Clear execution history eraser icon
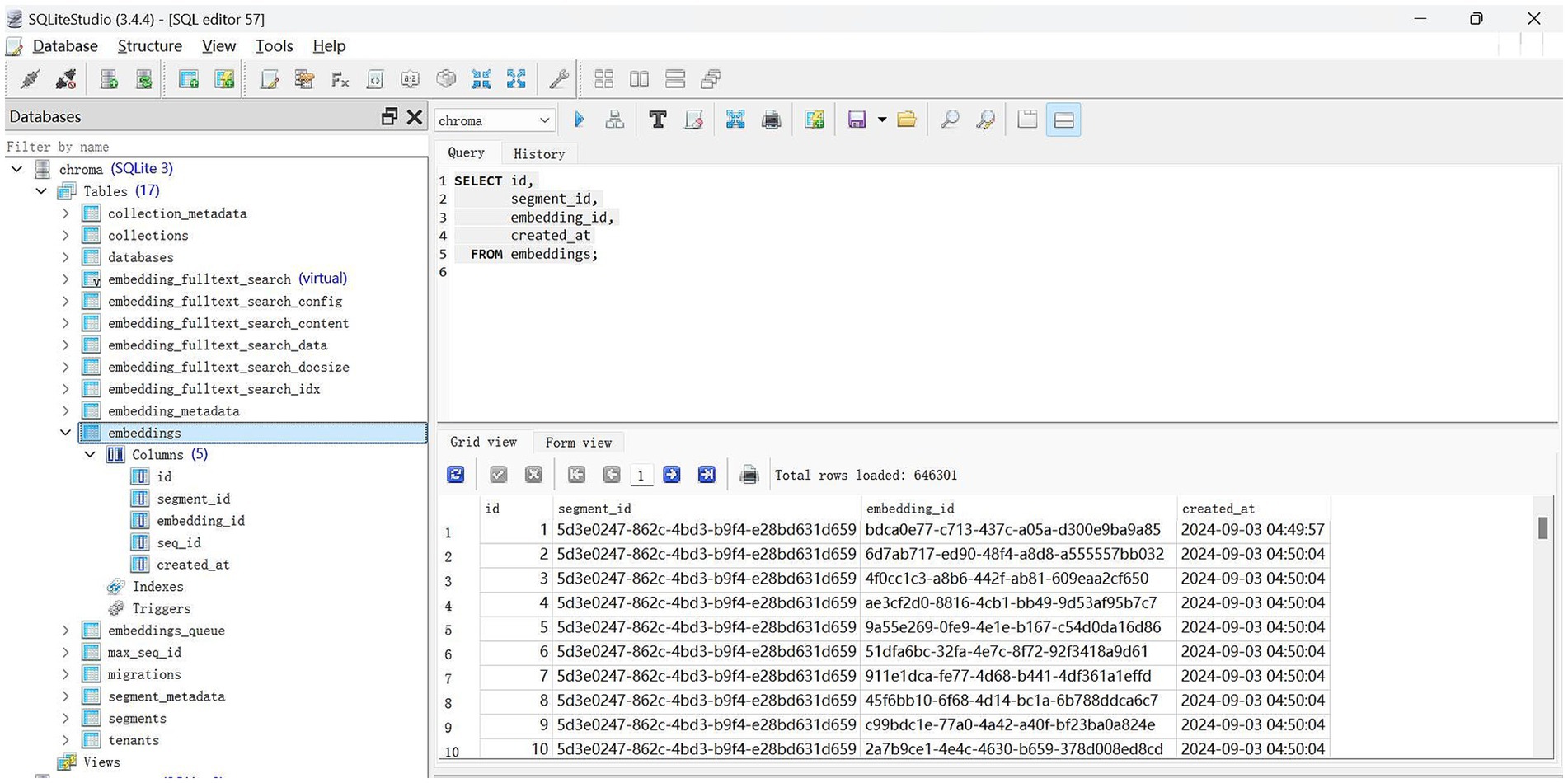The width and height of the screenshot is (1568, 783). 694,120
